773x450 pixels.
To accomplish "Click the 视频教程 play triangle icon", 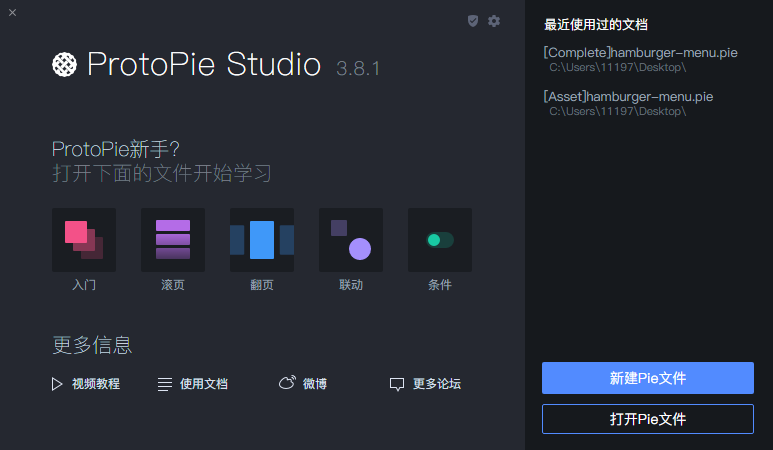I will point(57,384).
